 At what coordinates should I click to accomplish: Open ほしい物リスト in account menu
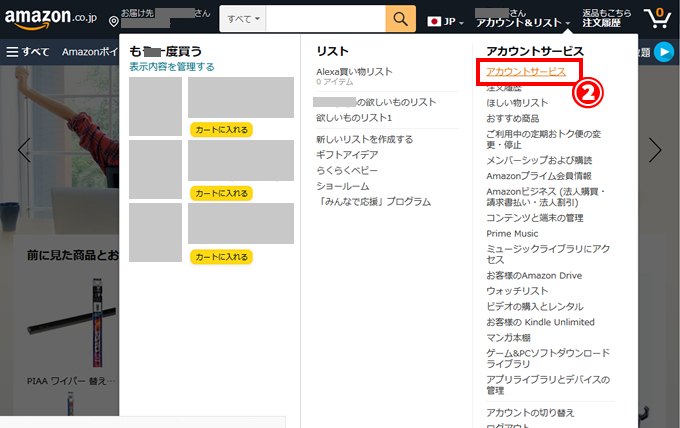517,103
